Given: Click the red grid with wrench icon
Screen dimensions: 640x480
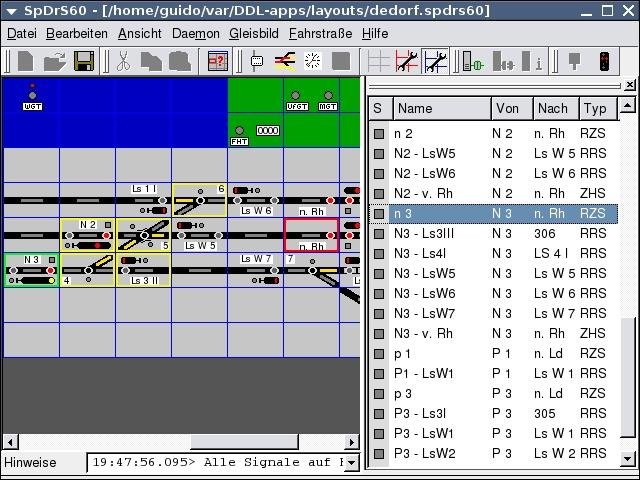Looking at the screenshot, I should [x=407, y=62].
